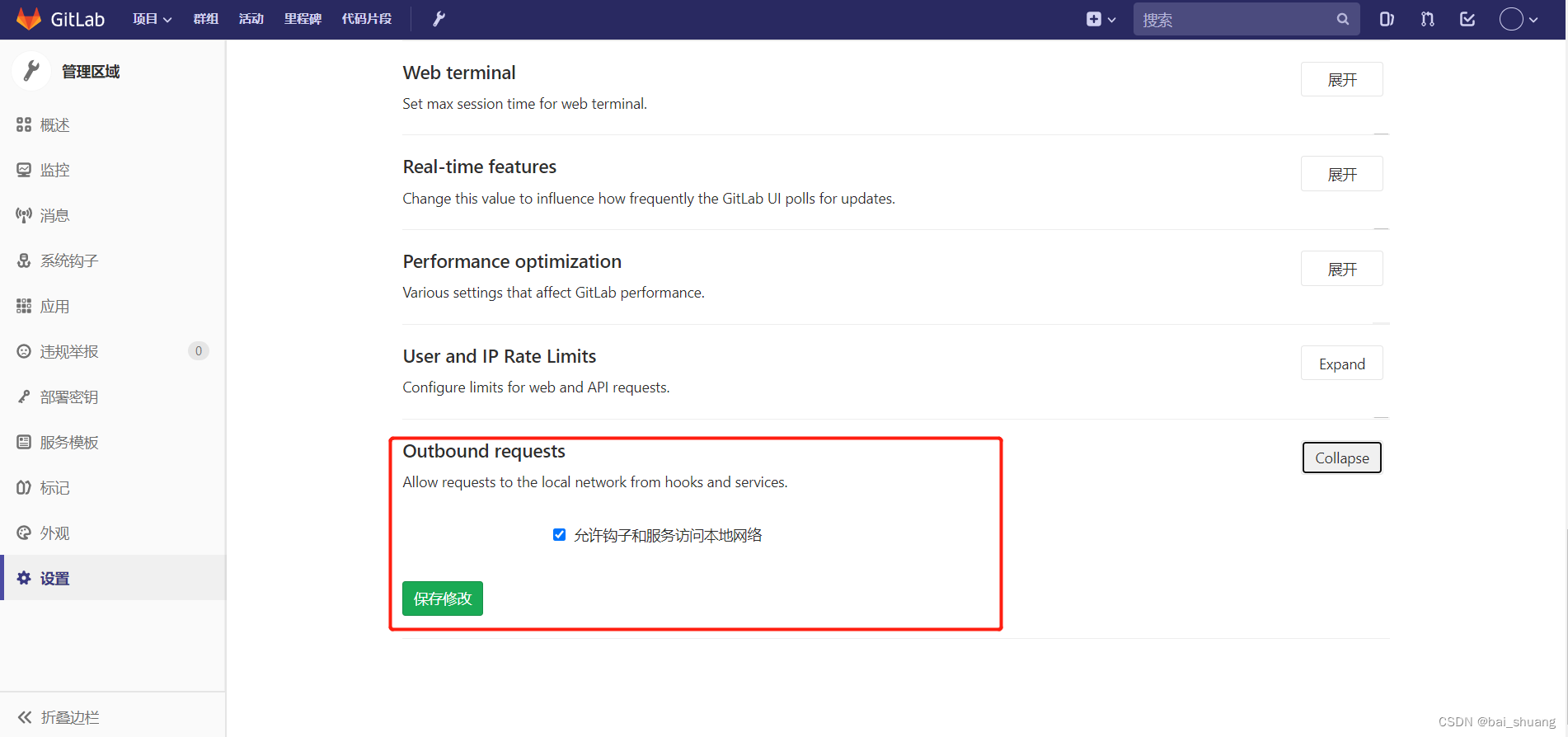Viewport: 1568px width, 737px height.
Task: Click the GitLab text link
Action: 77,19
